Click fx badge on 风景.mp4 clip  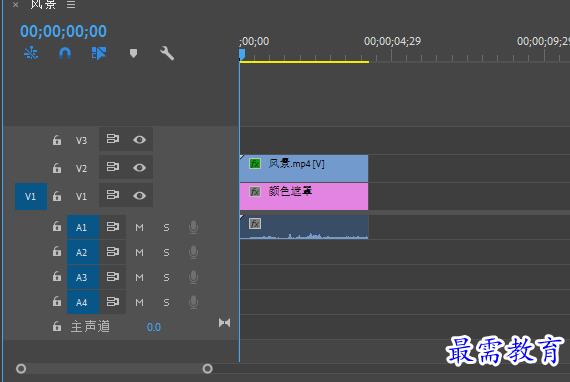(x=255, y=164)
